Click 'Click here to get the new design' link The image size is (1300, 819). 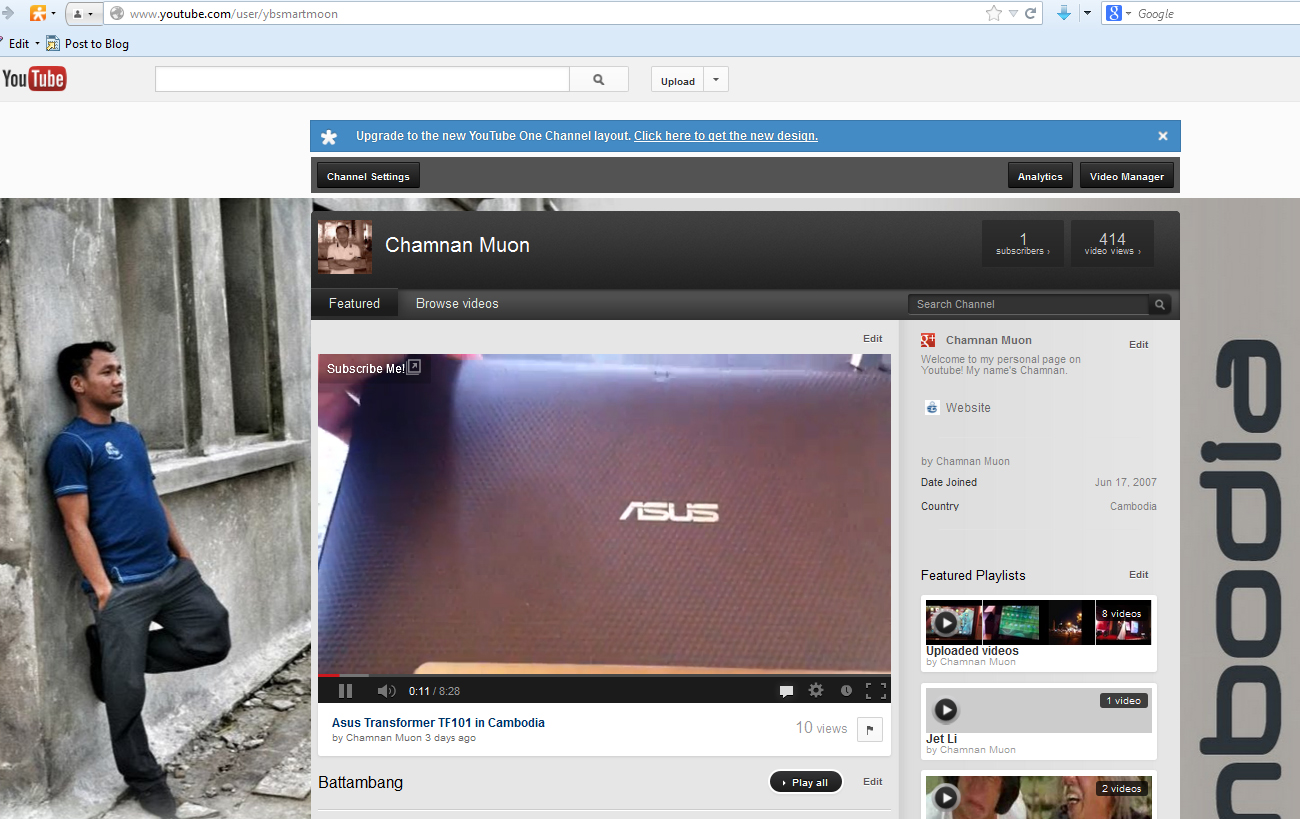[726, 136]
